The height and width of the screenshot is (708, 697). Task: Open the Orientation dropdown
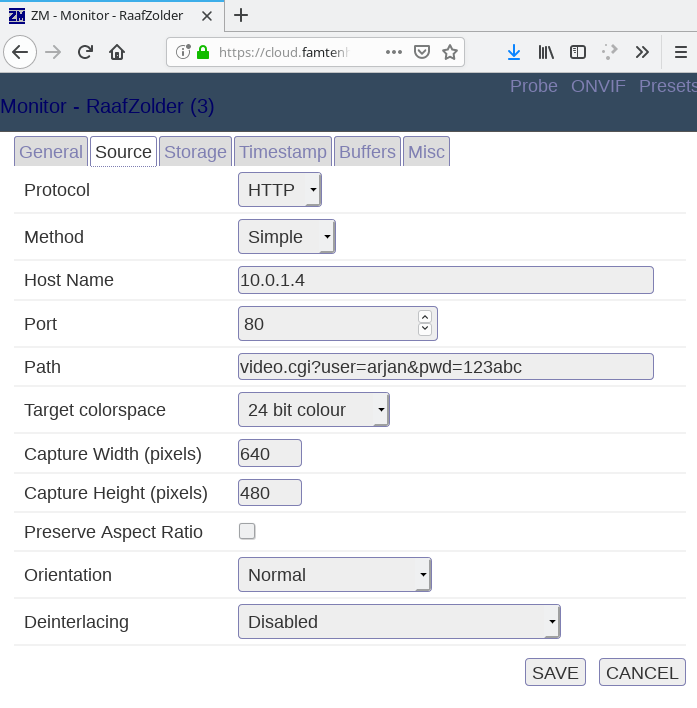tap(334, 575)
